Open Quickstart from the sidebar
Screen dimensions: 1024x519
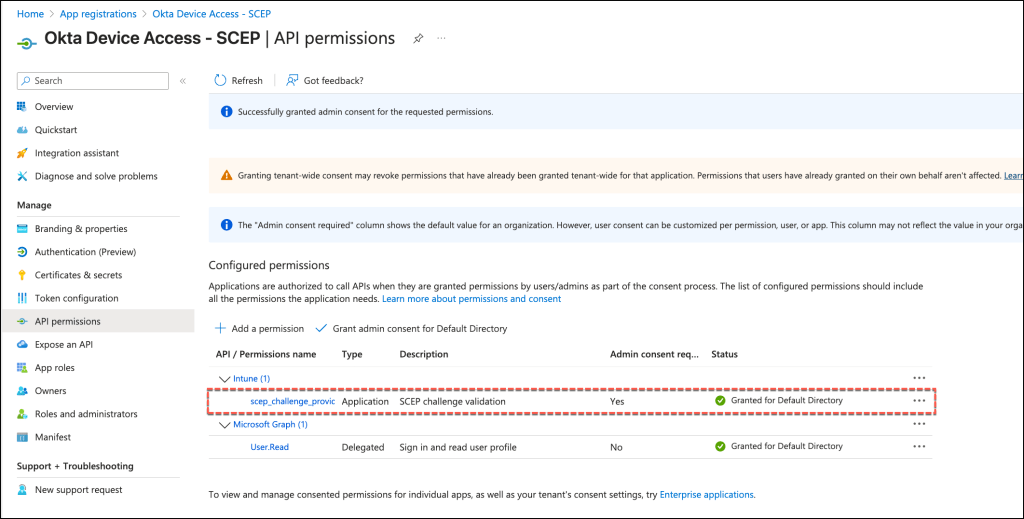pyautogui.click(x=55, y=130)
